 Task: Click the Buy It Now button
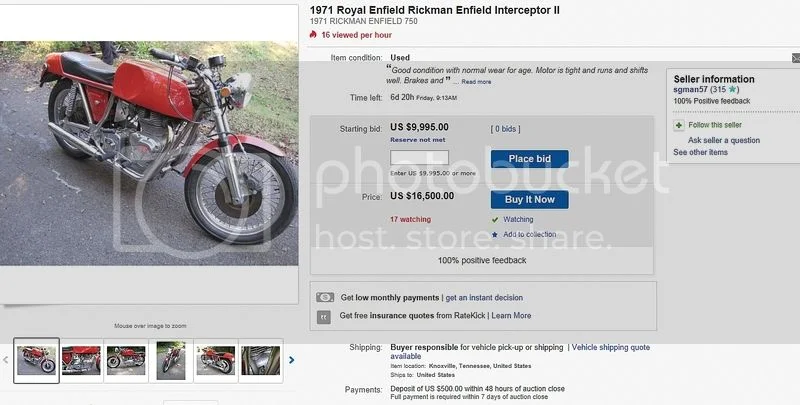point(530,199)
